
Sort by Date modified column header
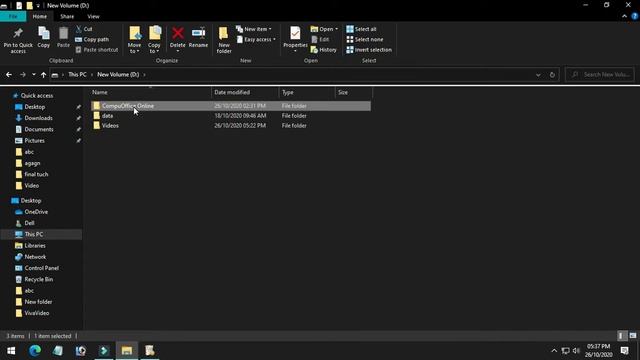[245, 92]
